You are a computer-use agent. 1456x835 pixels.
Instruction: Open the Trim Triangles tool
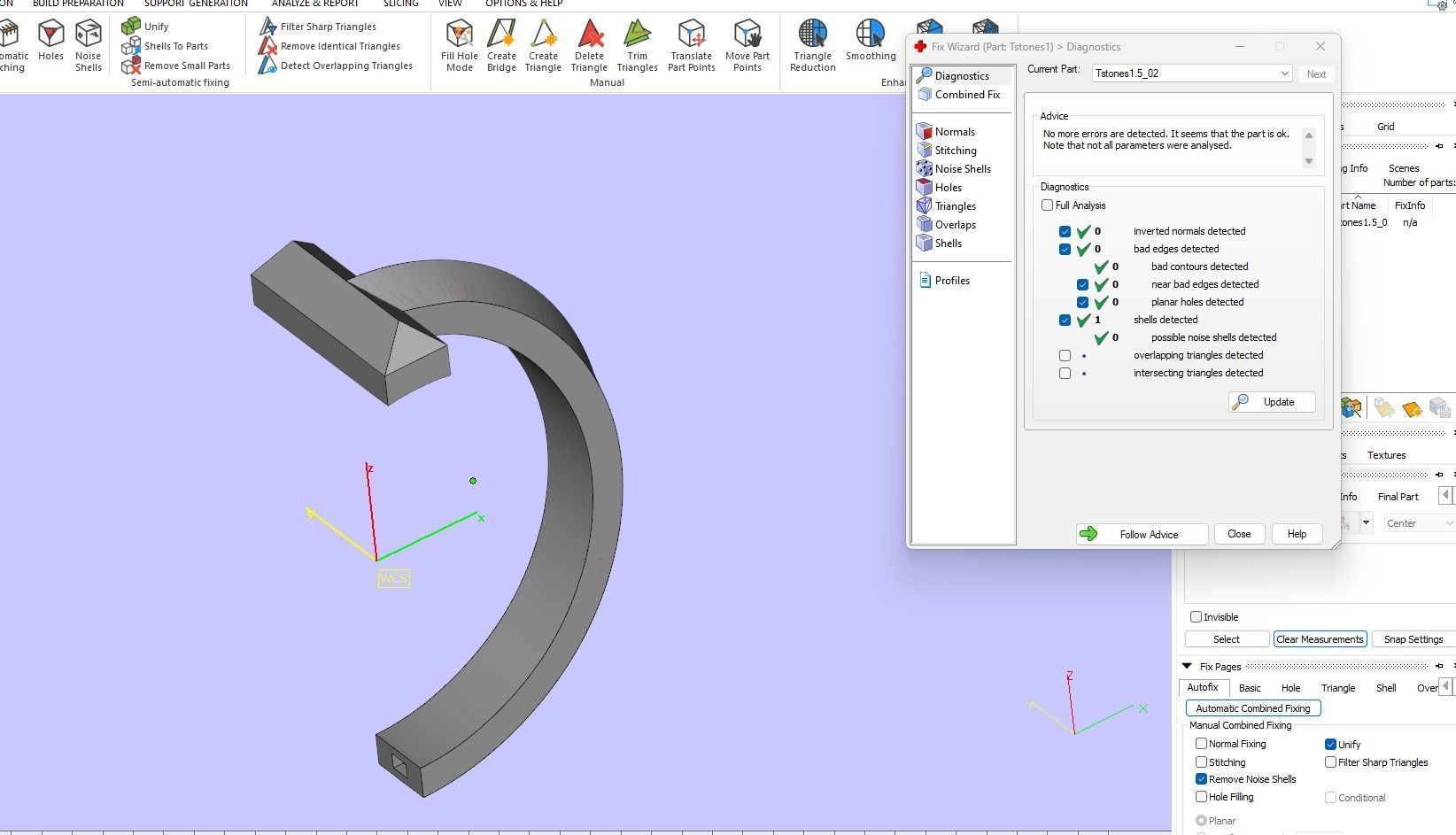click(637, 45)
